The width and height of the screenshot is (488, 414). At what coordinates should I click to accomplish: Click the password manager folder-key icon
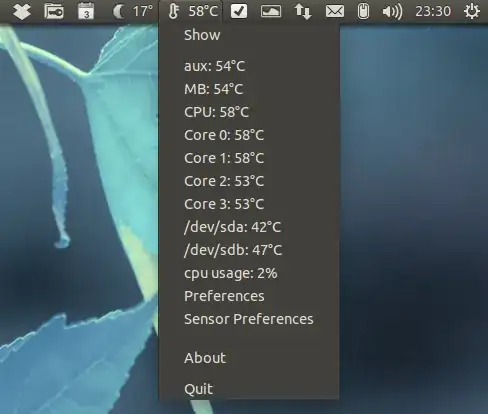54,11
